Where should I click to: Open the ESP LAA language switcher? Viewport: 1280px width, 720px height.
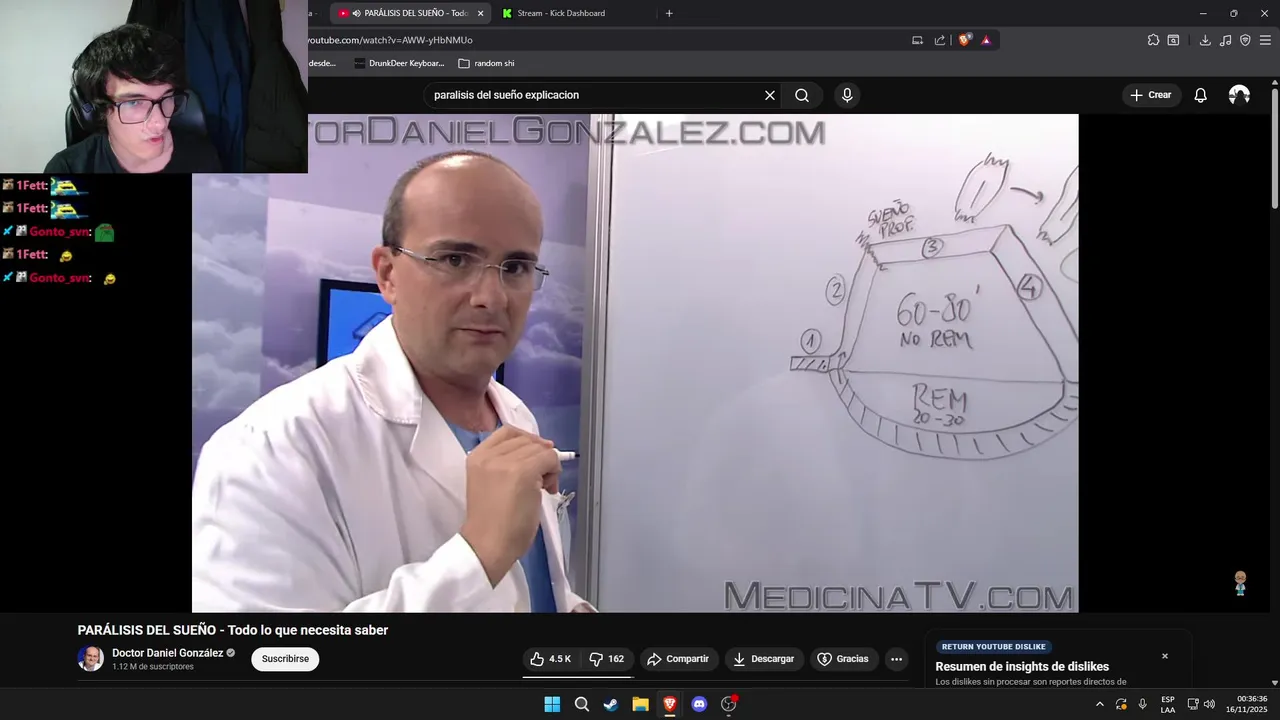[1168, 704]
